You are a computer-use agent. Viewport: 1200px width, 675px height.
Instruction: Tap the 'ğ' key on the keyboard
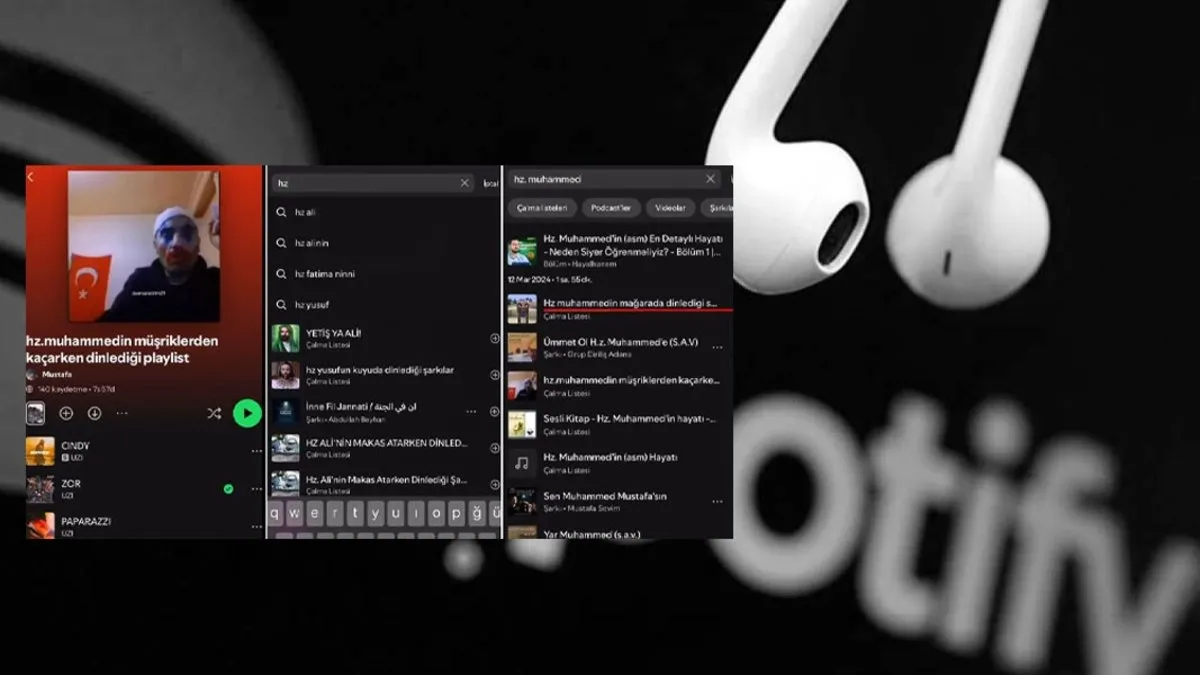(x=477, y=514)
